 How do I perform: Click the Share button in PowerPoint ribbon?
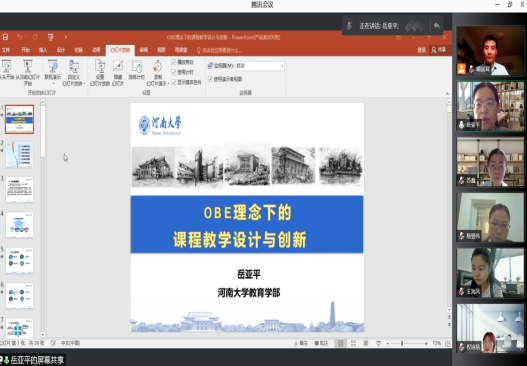coord(439,50)
